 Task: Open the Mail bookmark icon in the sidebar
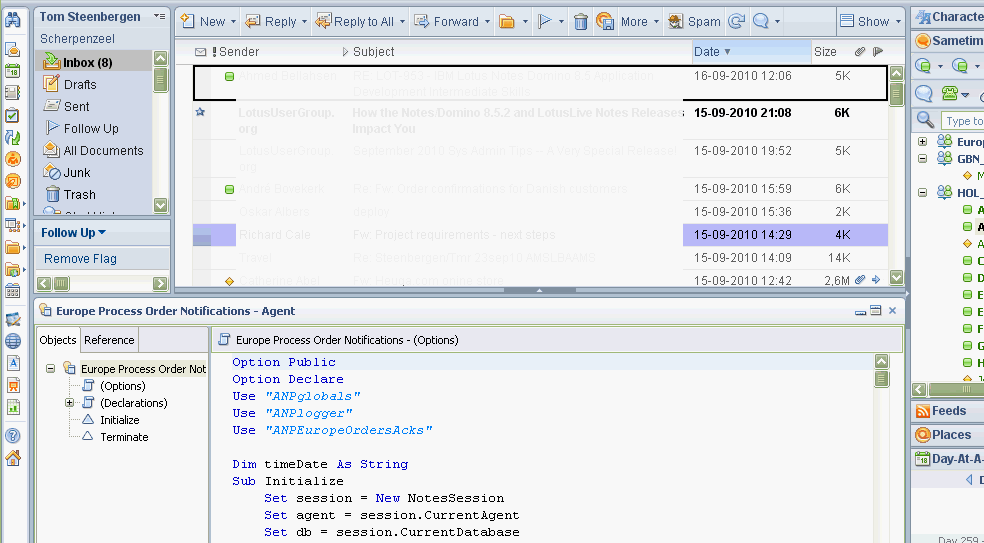tap(13, 49)
